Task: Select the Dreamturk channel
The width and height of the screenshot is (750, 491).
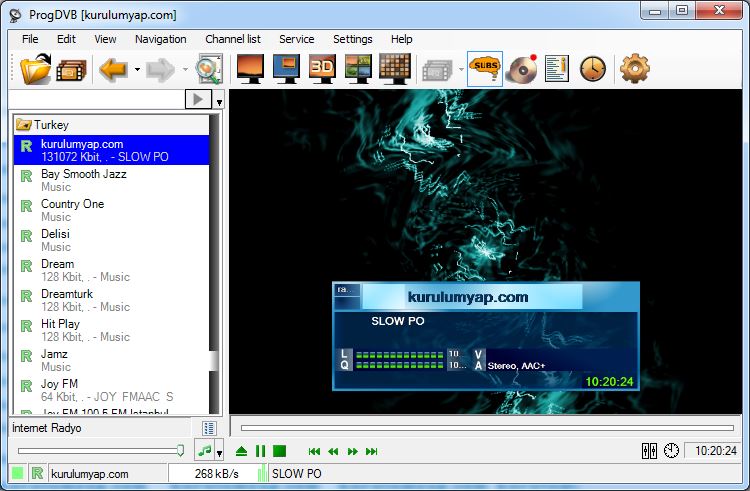Action: pyautogui.click(x=111, y=300)
